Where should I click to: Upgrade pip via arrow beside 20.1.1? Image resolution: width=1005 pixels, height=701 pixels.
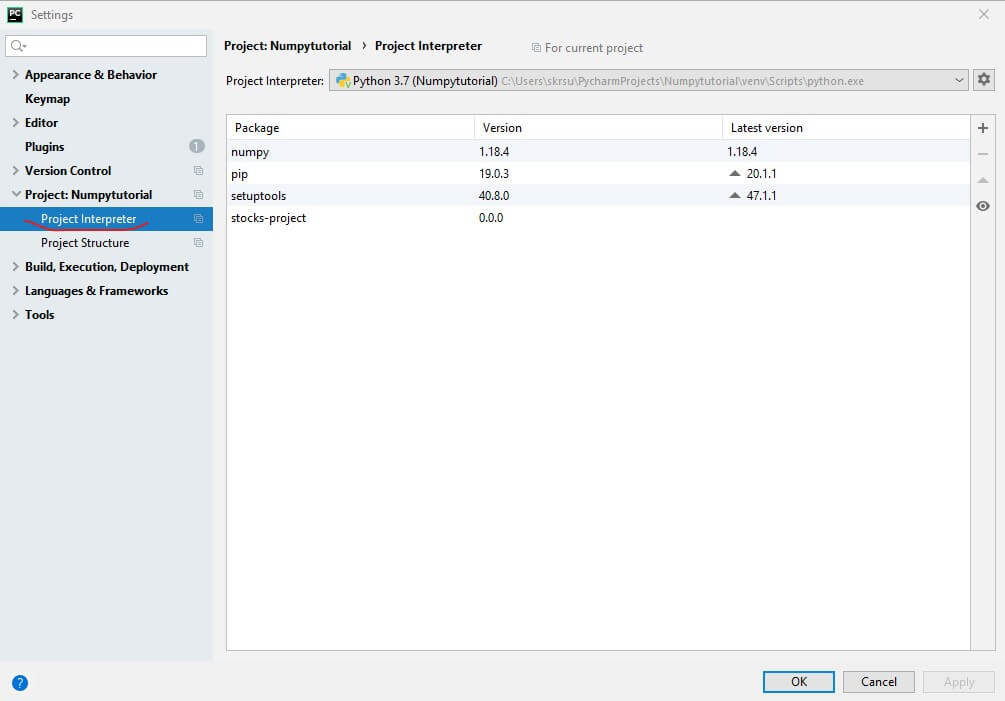pyautogui.click(x=735, y=175)
